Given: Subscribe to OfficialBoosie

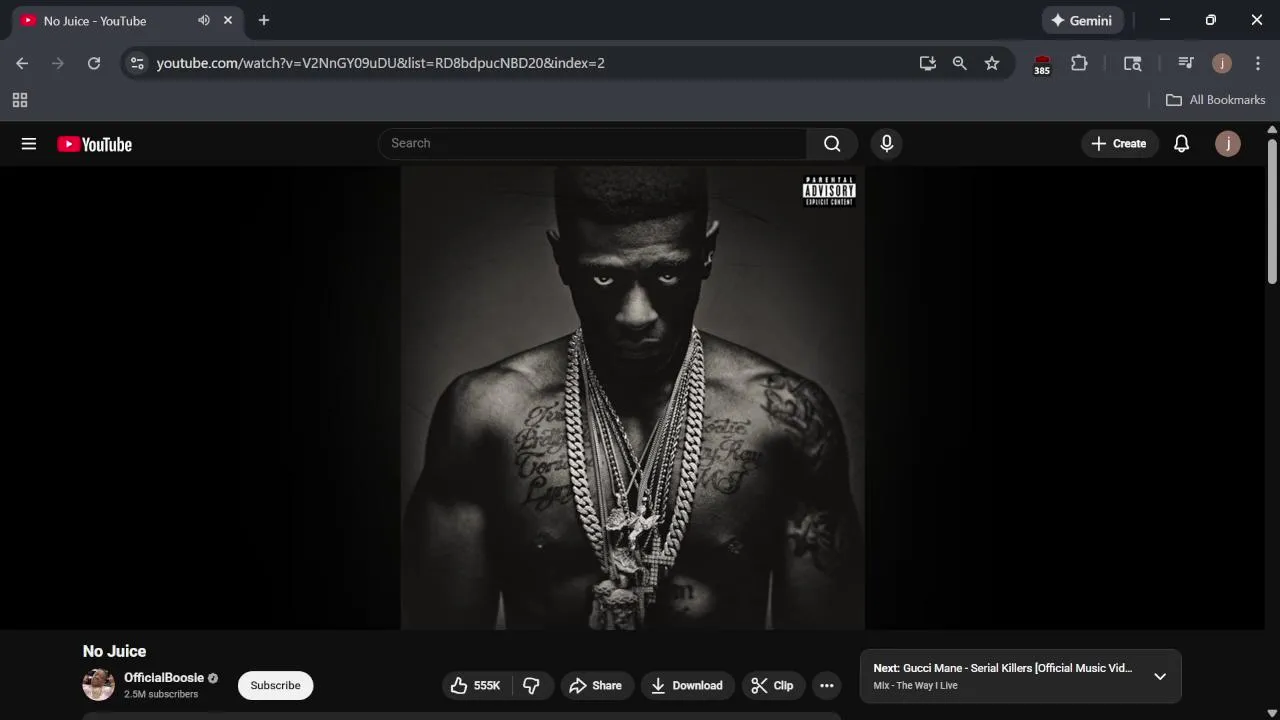Looking at the screenshot, I should pos(275,685).
